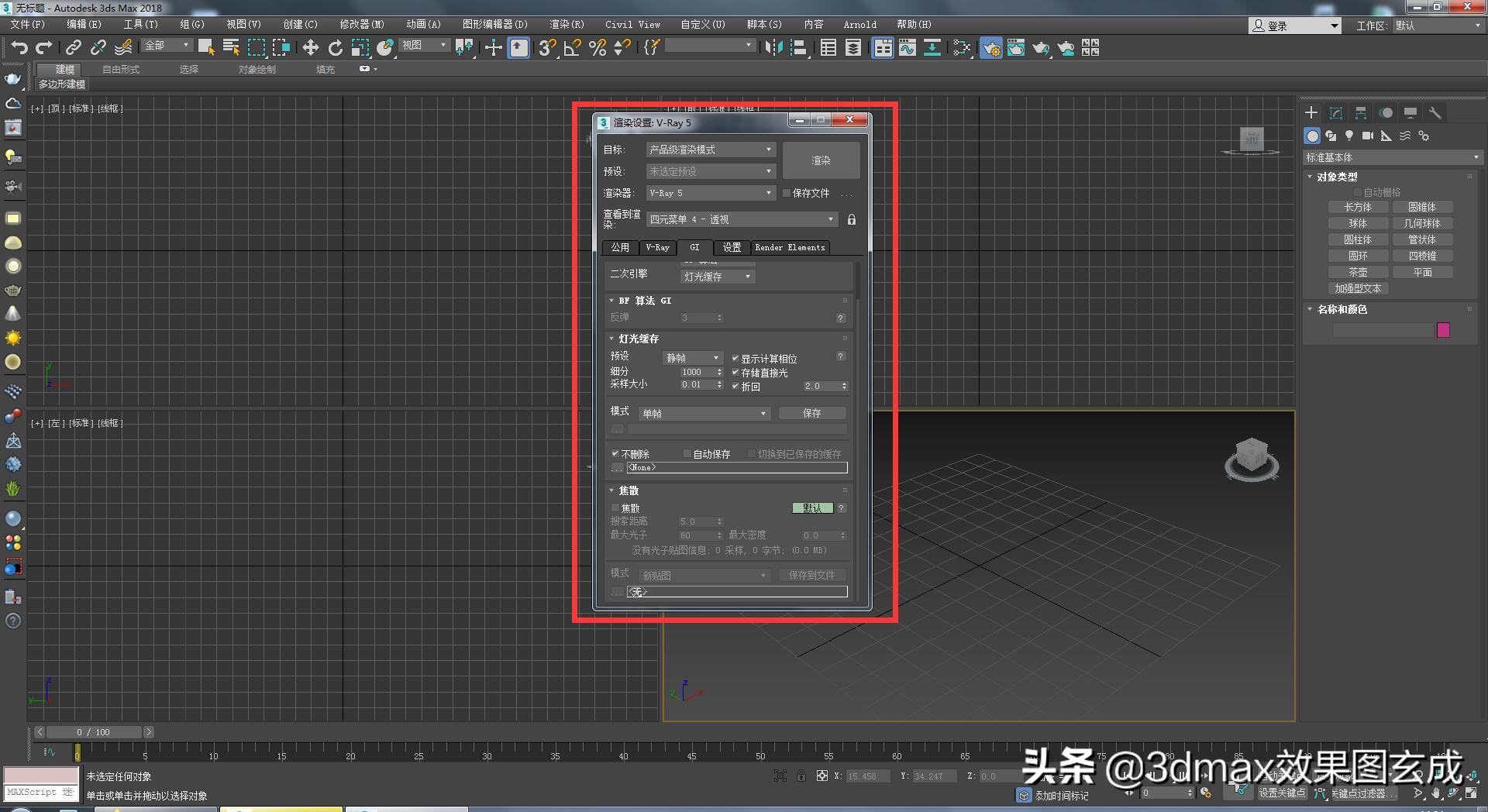This screenshot has width=1488, height=812.
Task: Open 目标 render mode dropdown
Action: click(711, 150)
